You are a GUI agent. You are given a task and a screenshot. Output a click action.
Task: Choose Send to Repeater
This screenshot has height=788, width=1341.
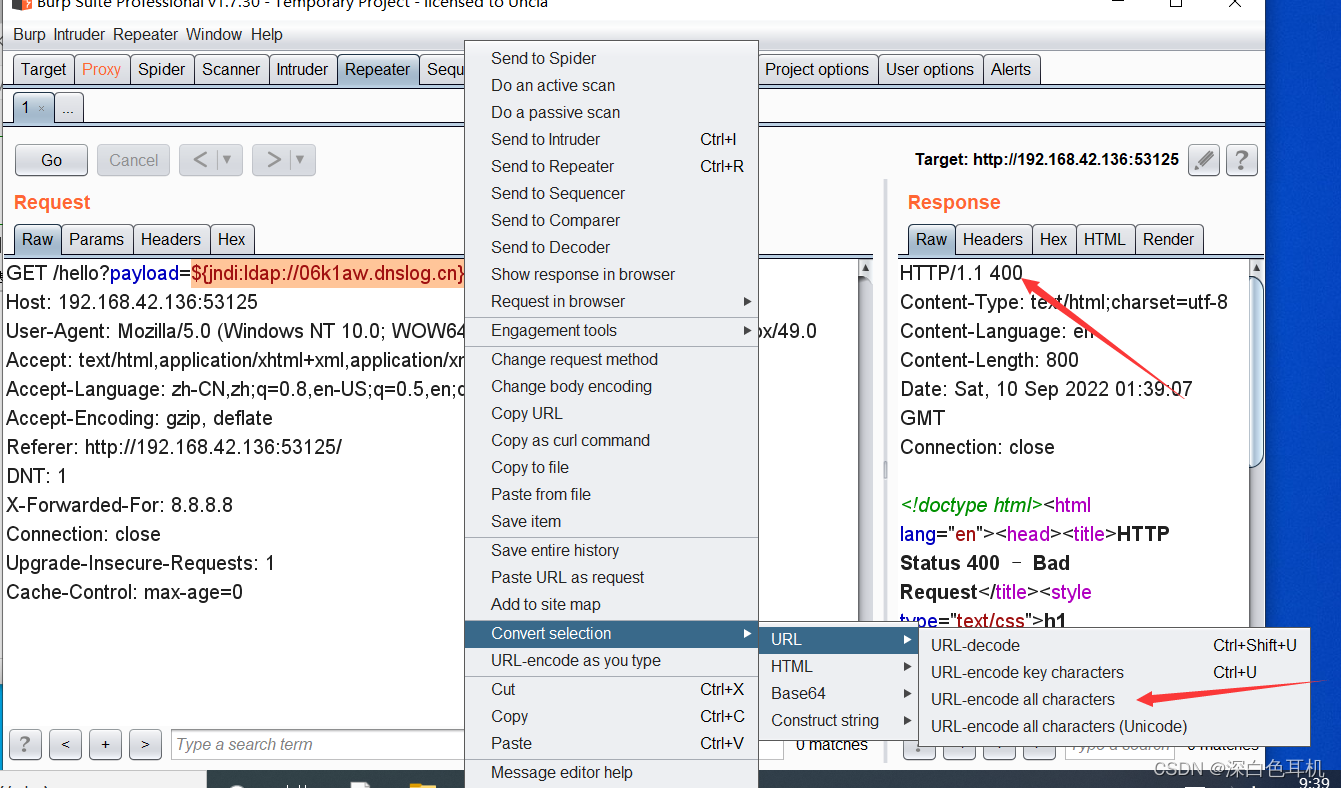(x=612, y=166)
